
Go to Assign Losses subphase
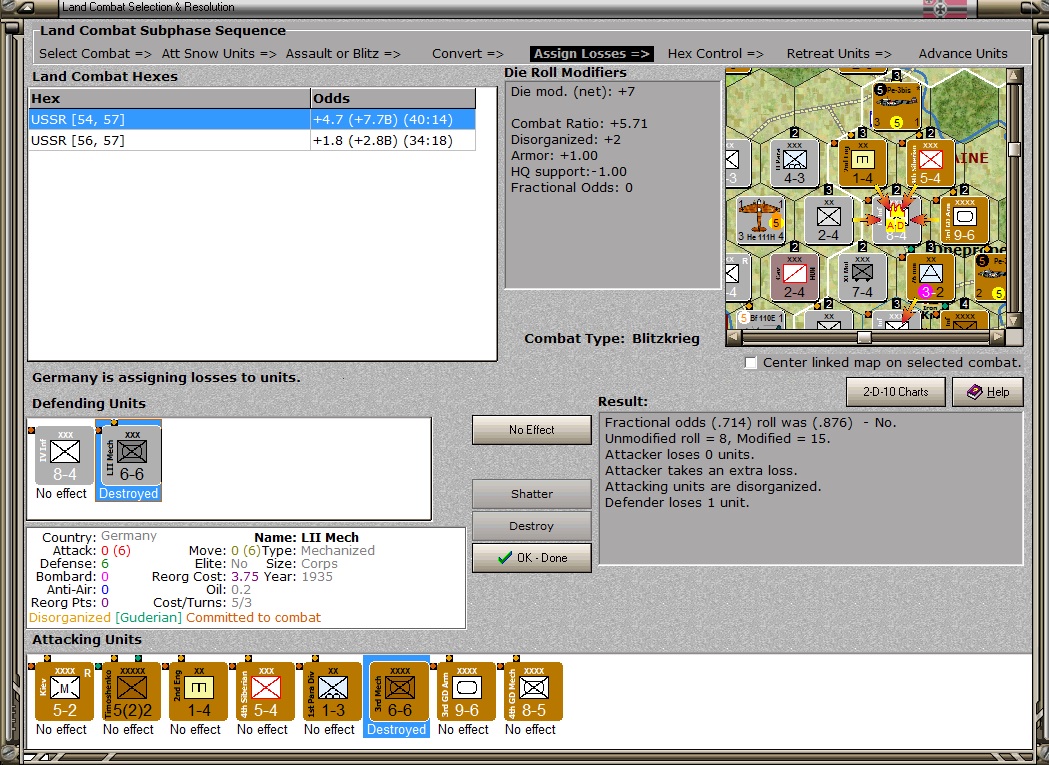coord(591,54)
